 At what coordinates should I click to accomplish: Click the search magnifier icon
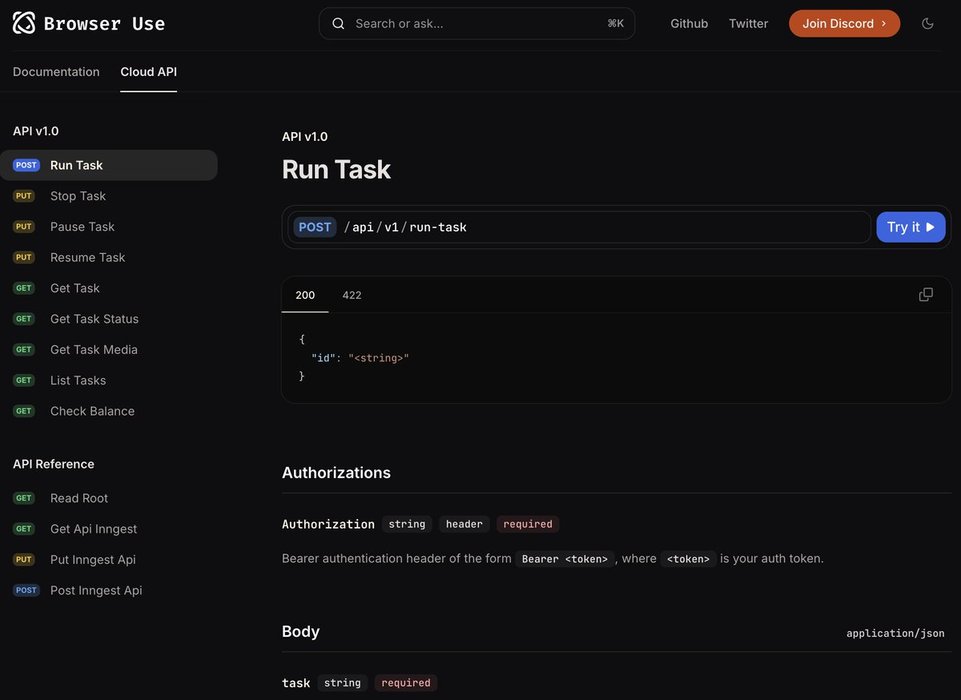tap(338, 23)
